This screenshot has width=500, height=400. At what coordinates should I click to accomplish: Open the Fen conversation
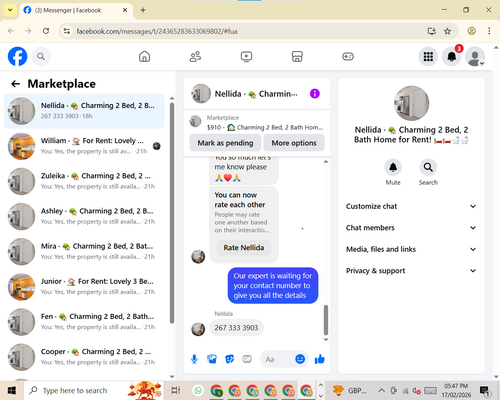pos(84,322)
